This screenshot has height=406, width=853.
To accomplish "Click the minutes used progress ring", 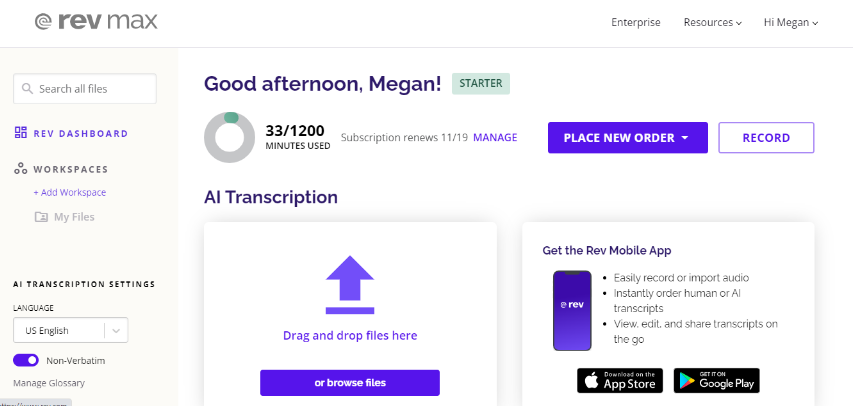I will point(229,137).
